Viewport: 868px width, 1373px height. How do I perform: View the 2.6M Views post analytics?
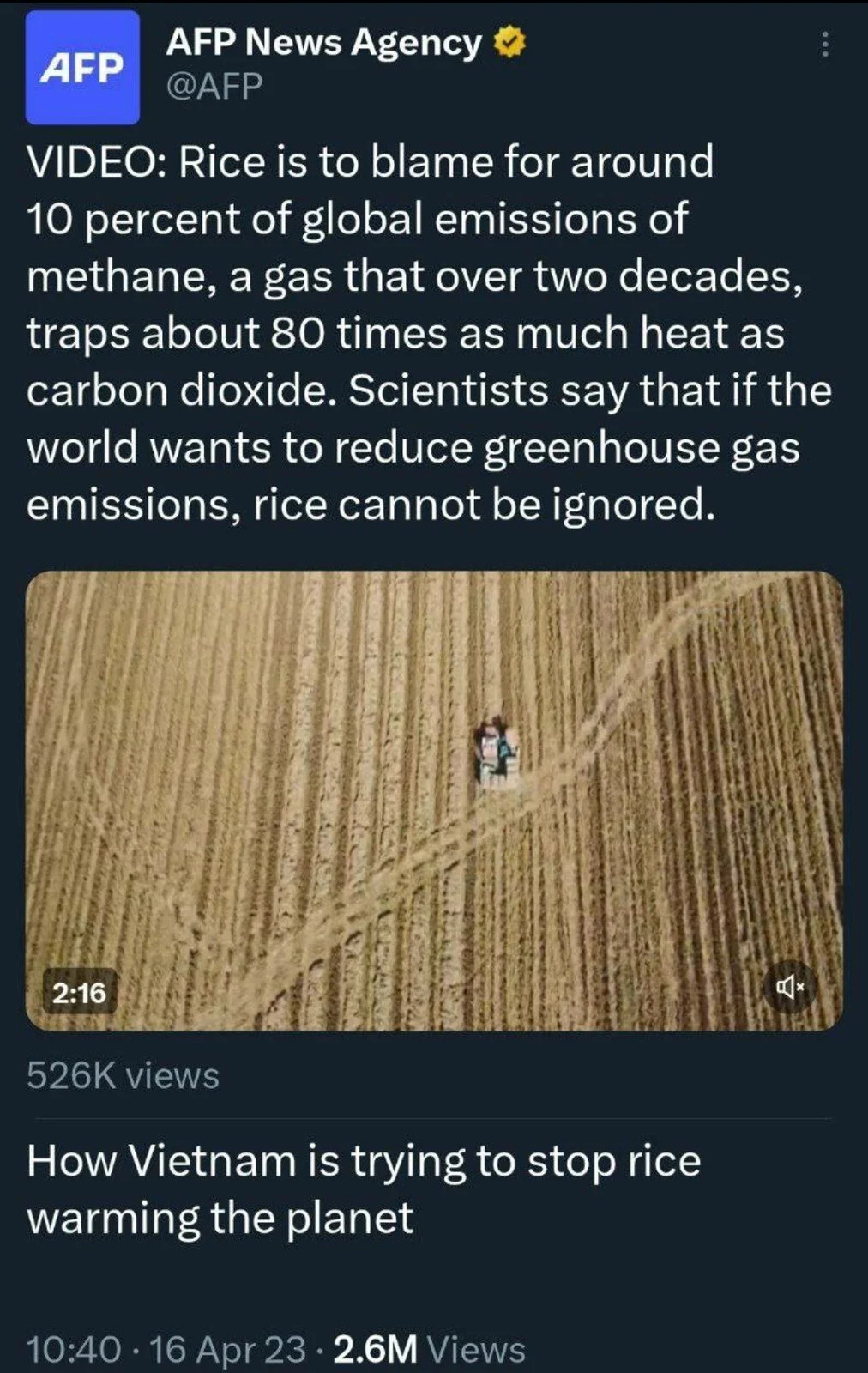[428, 1349]
